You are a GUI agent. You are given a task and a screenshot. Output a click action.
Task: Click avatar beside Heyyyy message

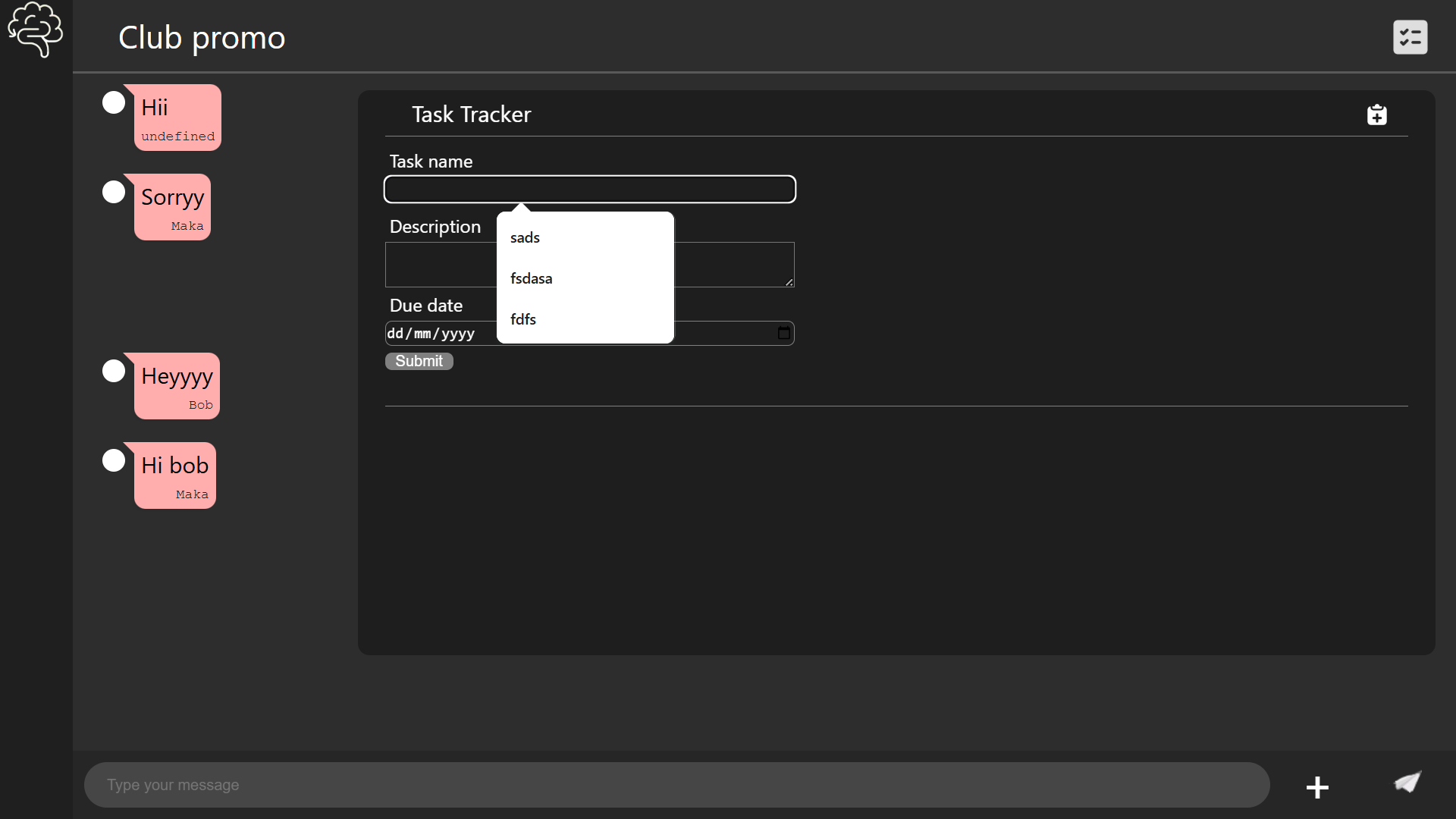114,371
